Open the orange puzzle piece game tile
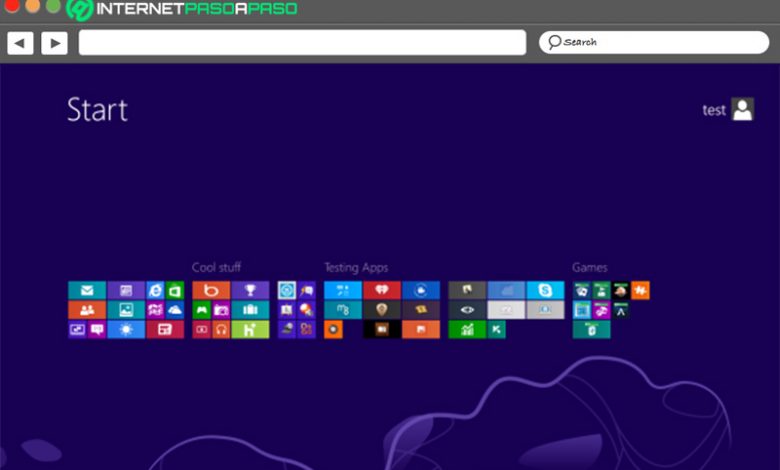This screenshot has height=470, width=780. [x=640, y=290]
